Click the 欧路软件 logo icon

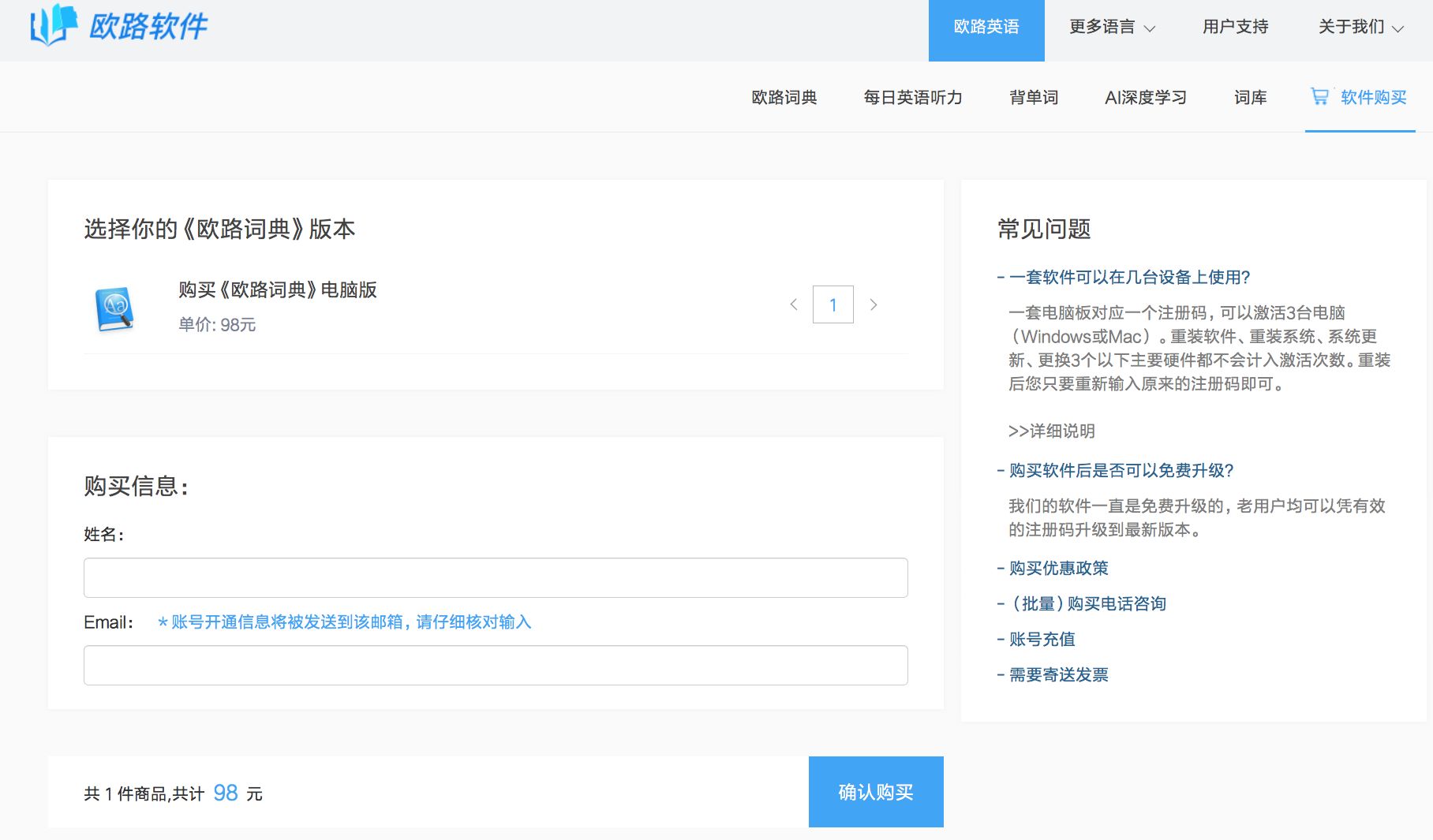tap(53, 25)
